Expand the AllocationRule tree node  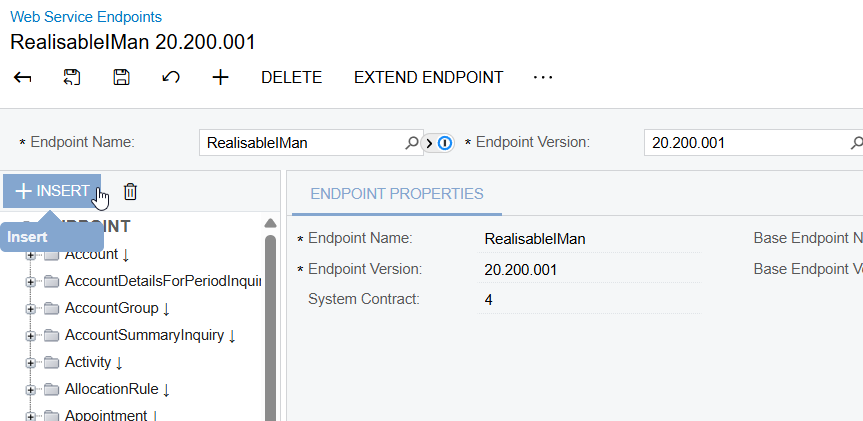(31, 389)
